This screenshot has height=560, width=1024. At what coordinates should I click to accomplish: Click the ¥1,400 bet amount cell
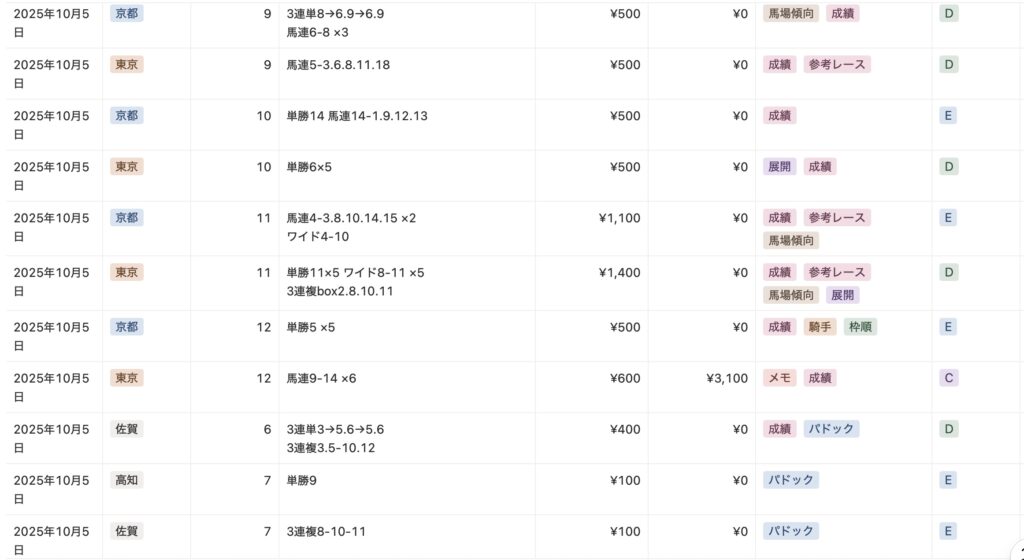(x=619, y=272)
